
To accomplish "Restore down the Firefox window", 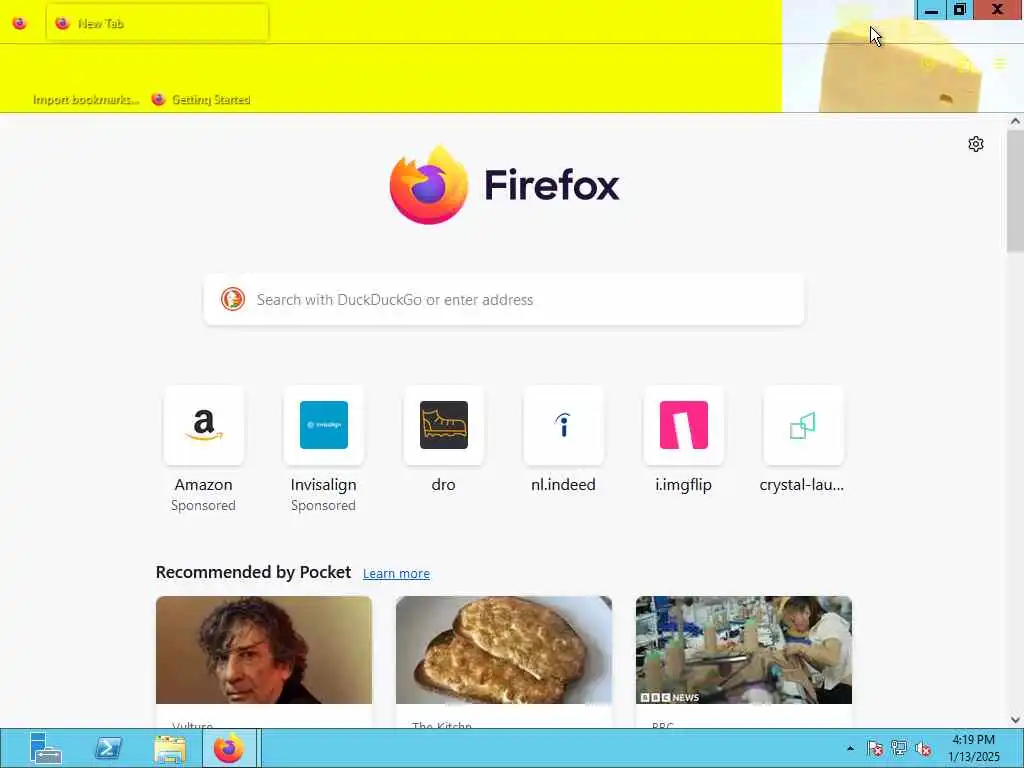I will [959, 10].
